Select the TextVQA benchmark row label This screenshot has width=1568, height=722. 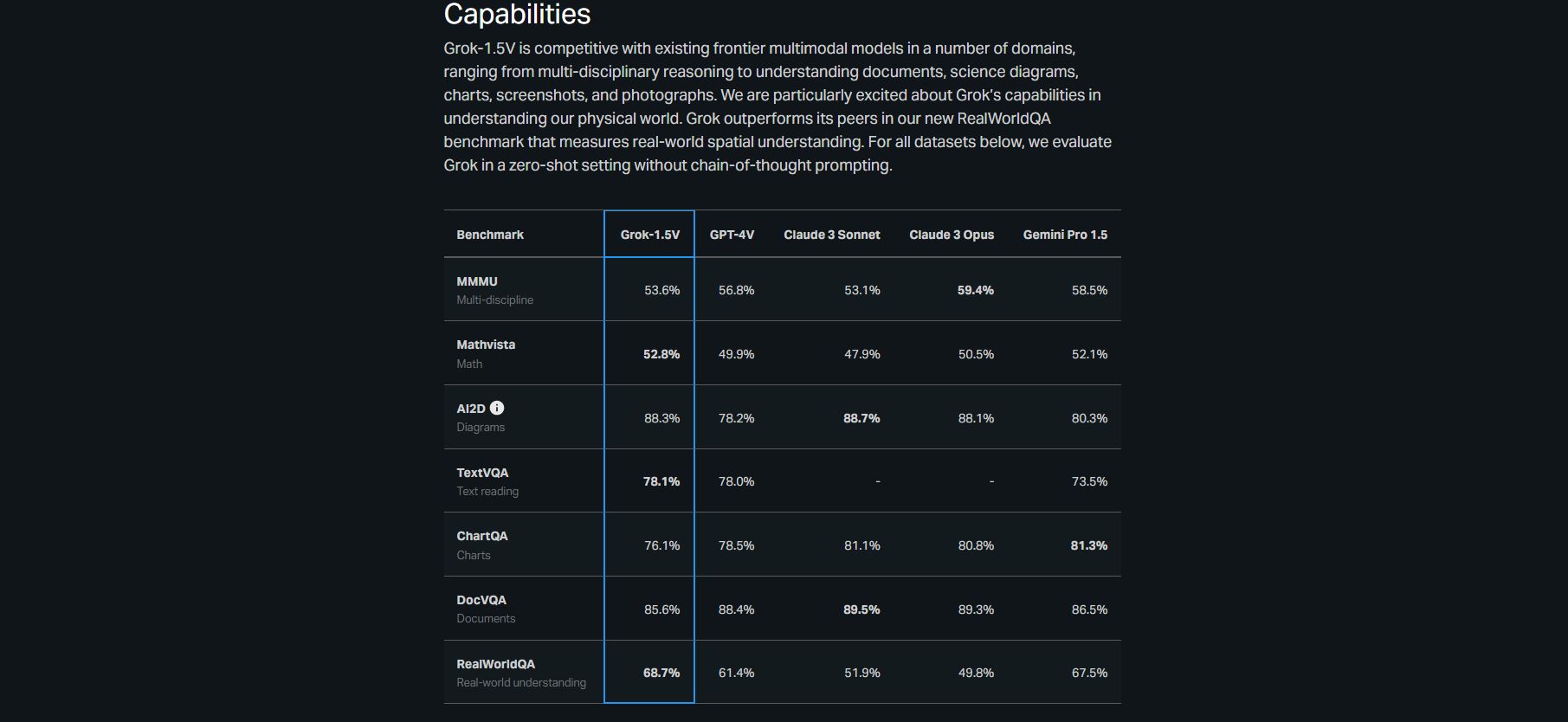(482, 473)
